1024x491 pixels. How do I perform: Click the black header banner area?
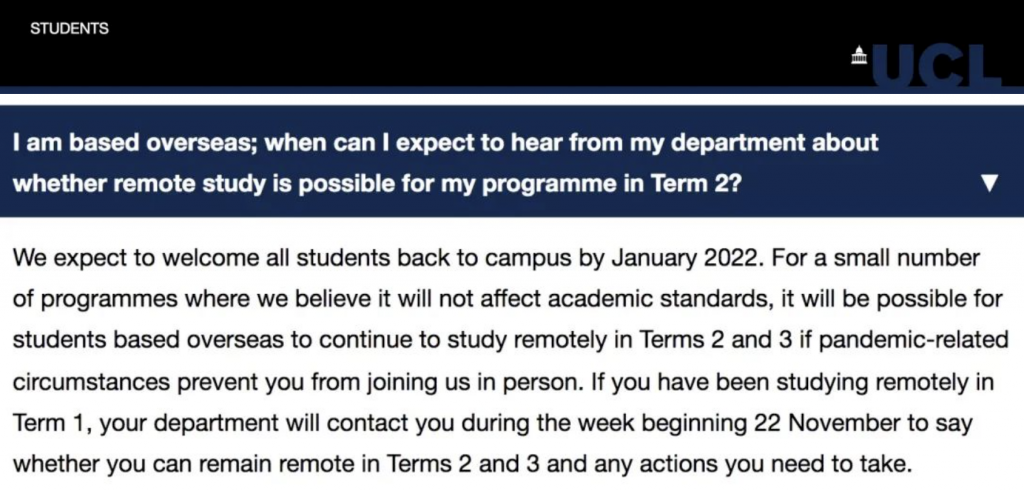coord(512,43)
